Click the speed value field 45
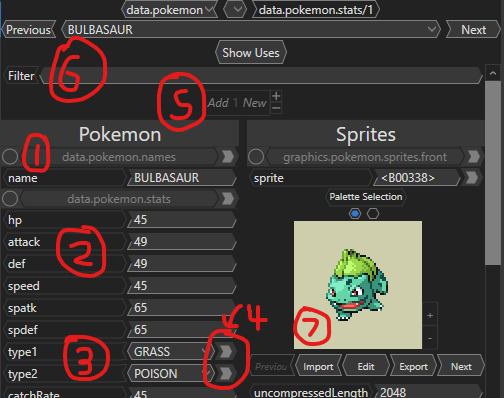 (182, 286)
